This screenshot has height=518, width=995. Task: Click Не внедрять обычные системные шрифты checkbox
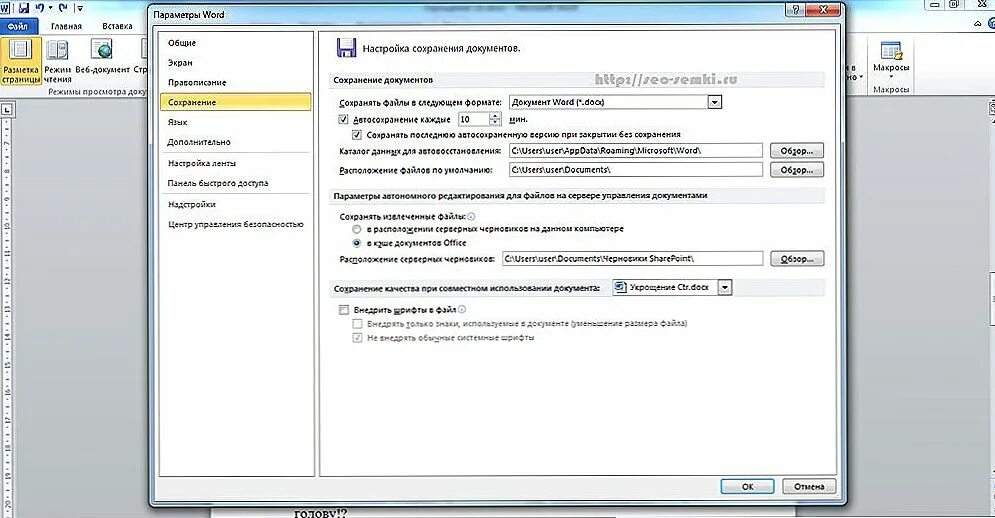tap(357, 338)
